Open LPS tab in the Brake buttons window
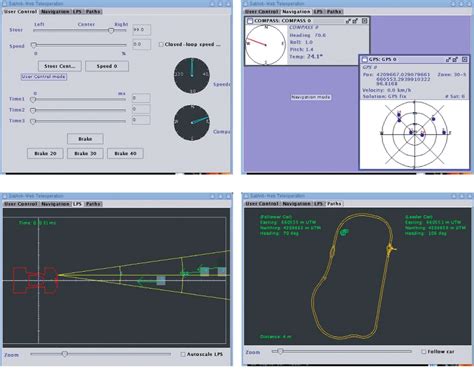474x387 pixels. coord(77,12)
